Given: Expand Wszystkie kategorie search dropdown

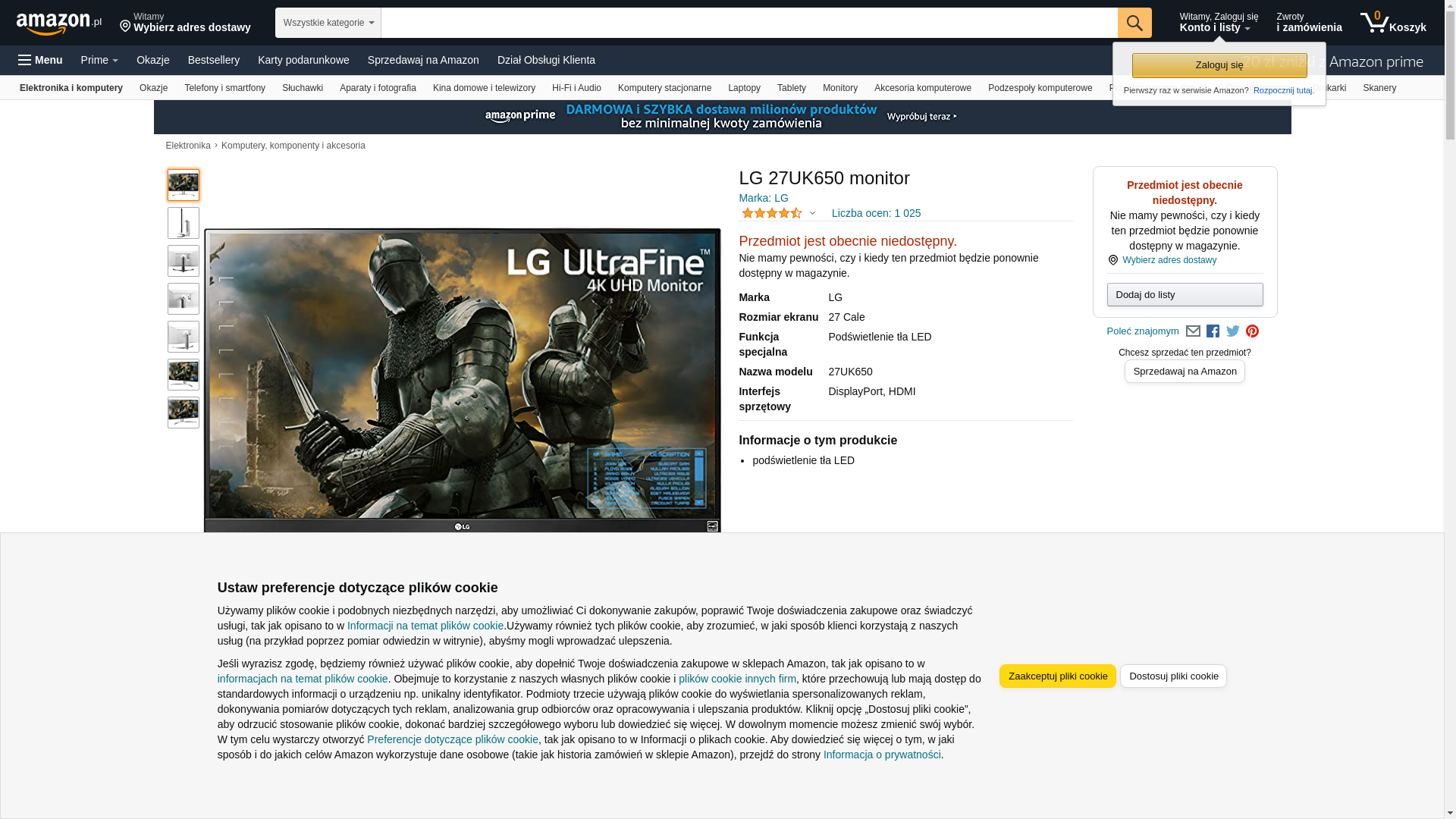Looking at the screenshot, I should coord(328,23).
